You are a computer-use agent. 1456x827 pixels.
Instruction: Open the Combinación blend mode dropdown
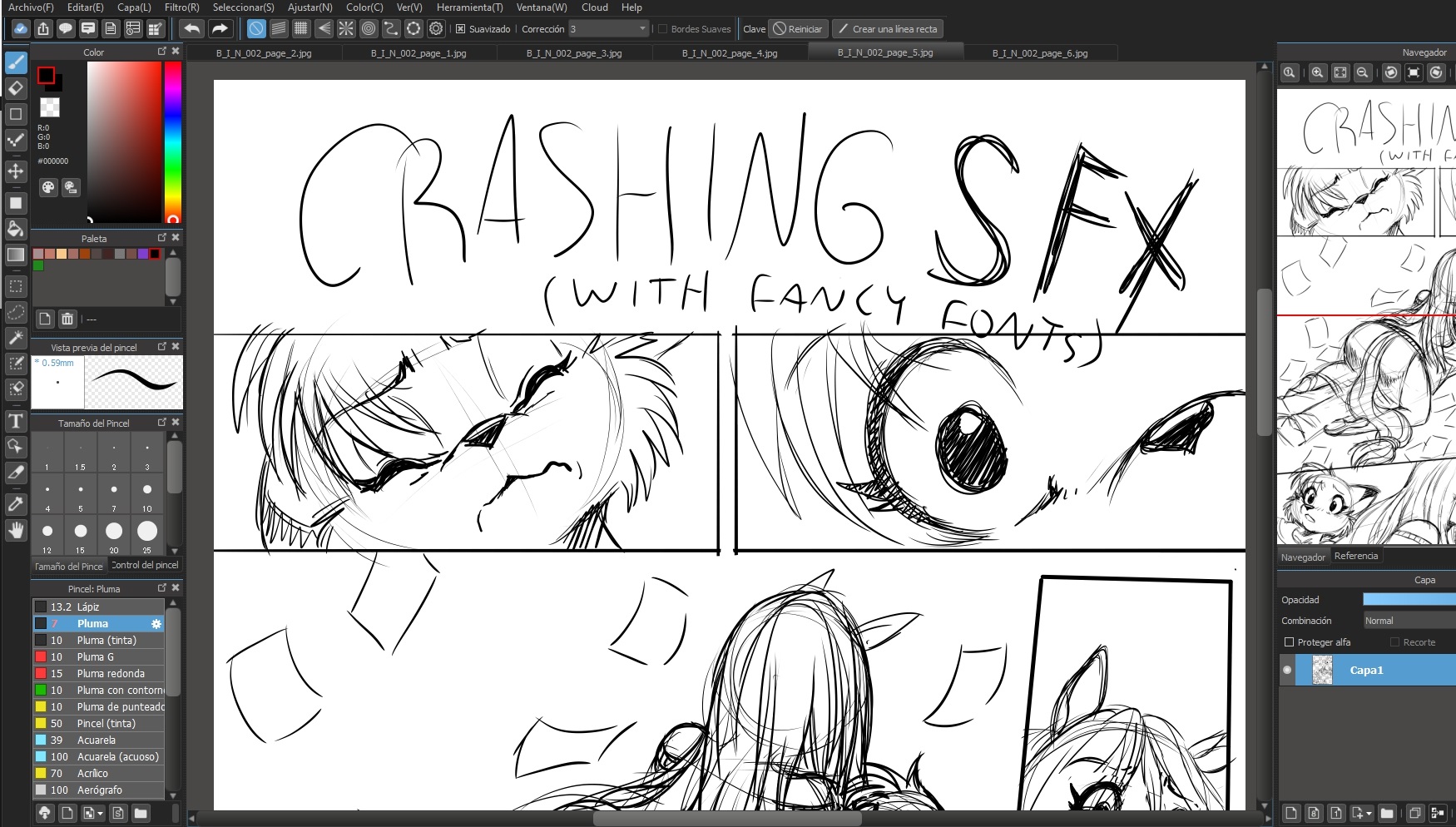tap(1409, 621)
